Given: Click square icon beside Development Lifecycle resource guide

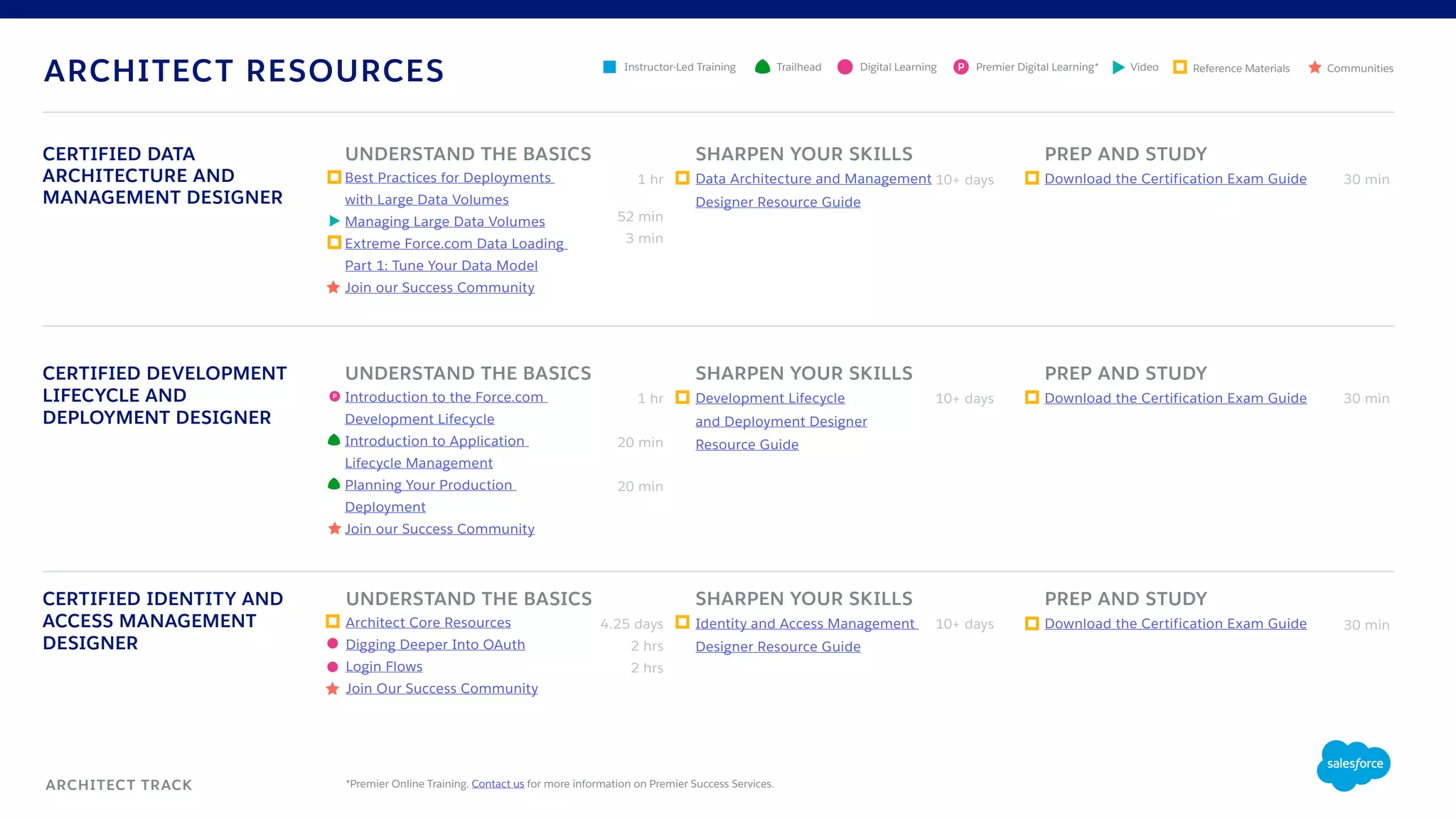Looking at the screenshot, I should coord(682,397).
